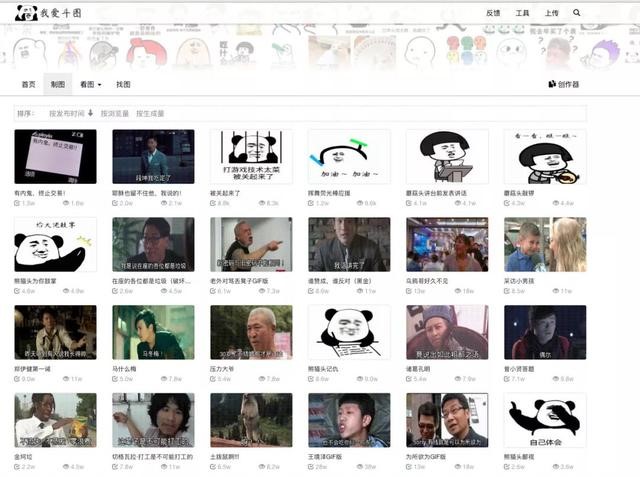Open the 工具 tools menu
The height and width of the screenshot is (477, 640).
tap(522, 14)
